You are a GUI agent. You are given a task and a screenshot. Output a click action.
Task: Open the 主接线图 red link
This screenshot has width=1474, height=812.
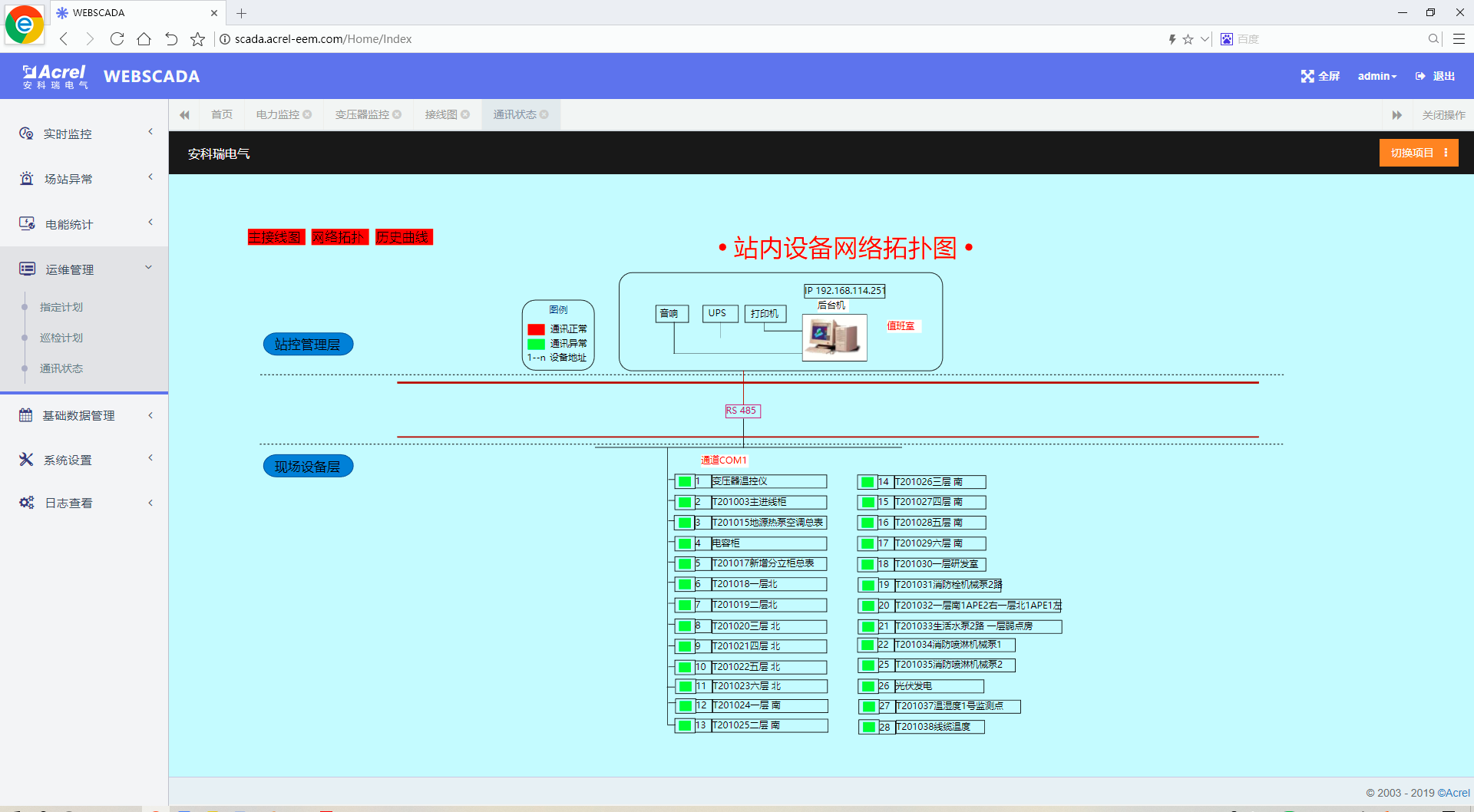(x=276, y=236)
